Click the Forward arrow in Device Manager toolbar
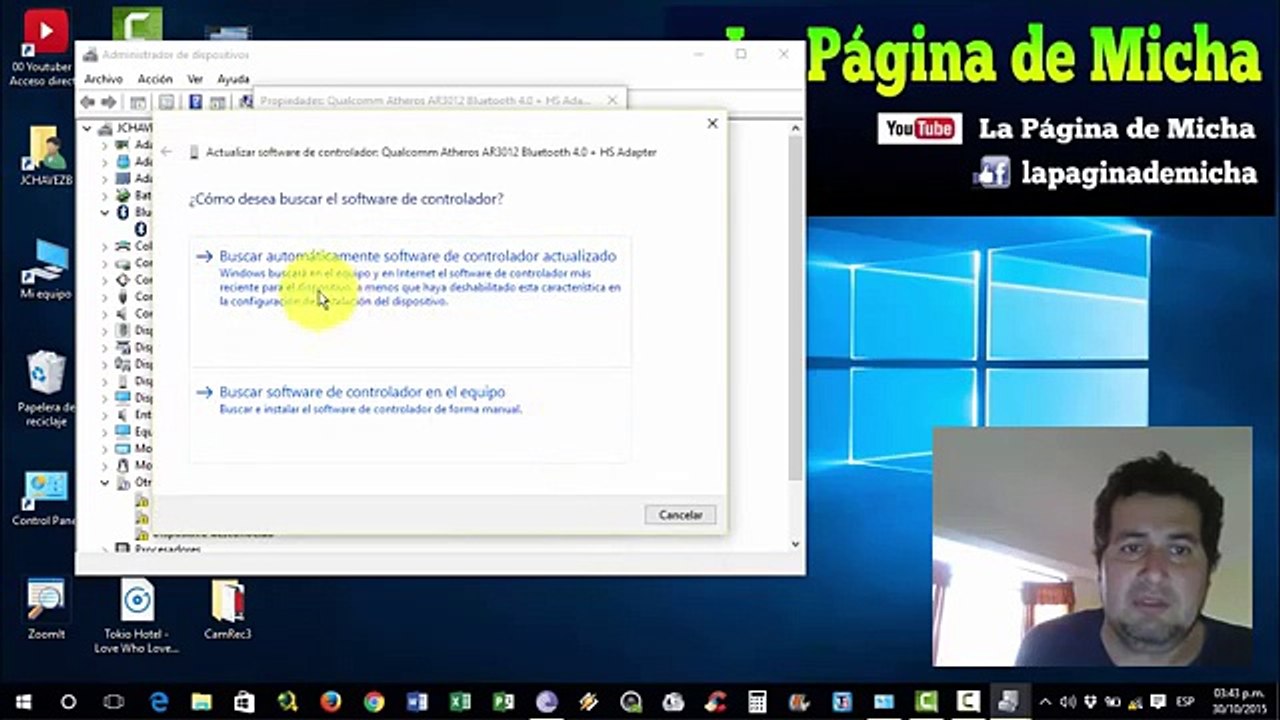 pos(109,102)
